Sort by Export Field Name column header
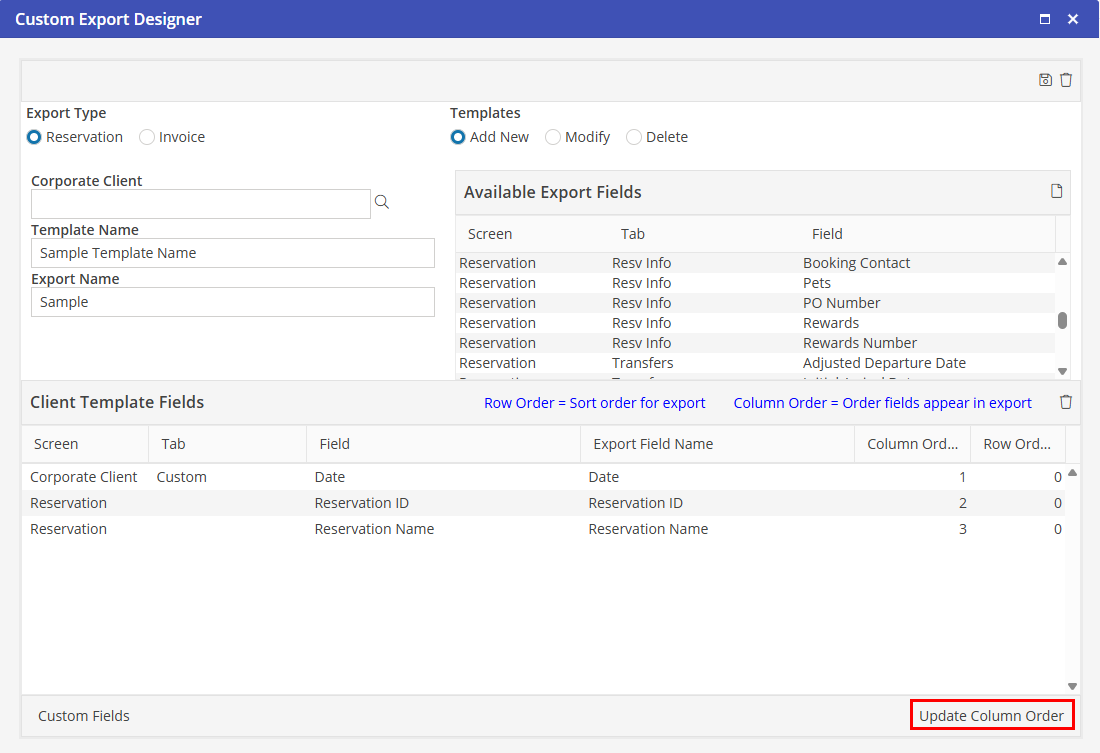 [x=653, y=444]
